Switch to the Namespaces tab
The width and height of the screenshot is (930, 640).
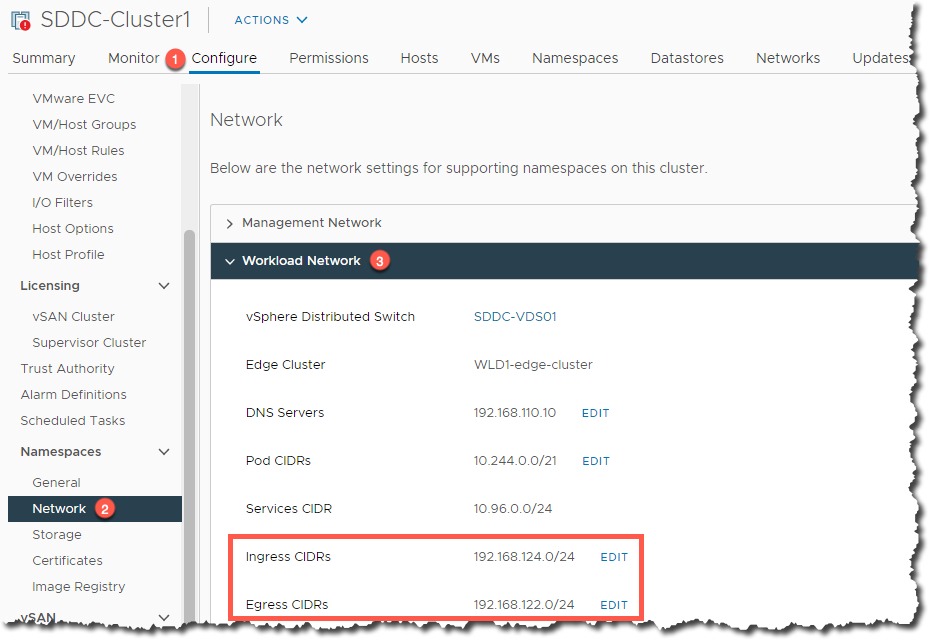click(575, 58)
